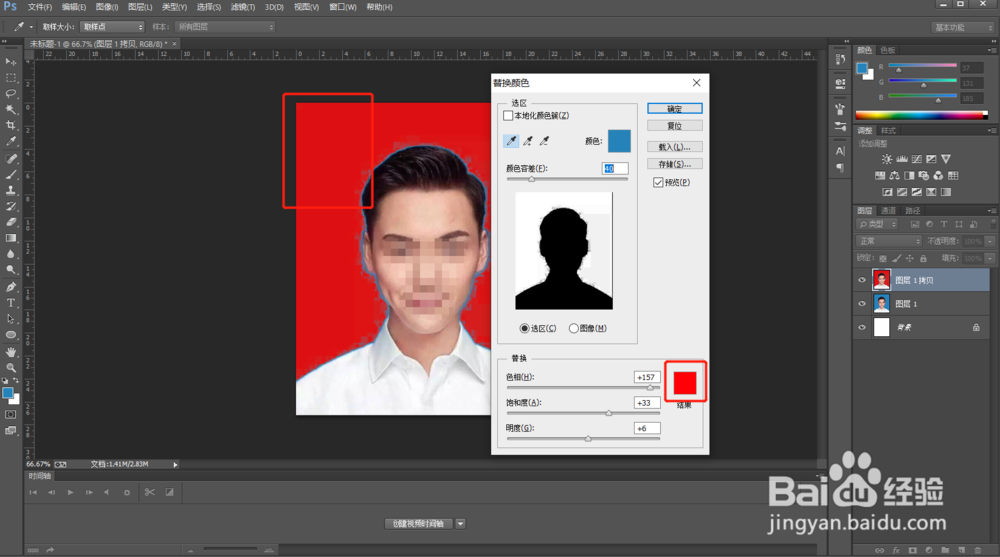
Task: Open the 图像 menu
Action: [107, 7]
